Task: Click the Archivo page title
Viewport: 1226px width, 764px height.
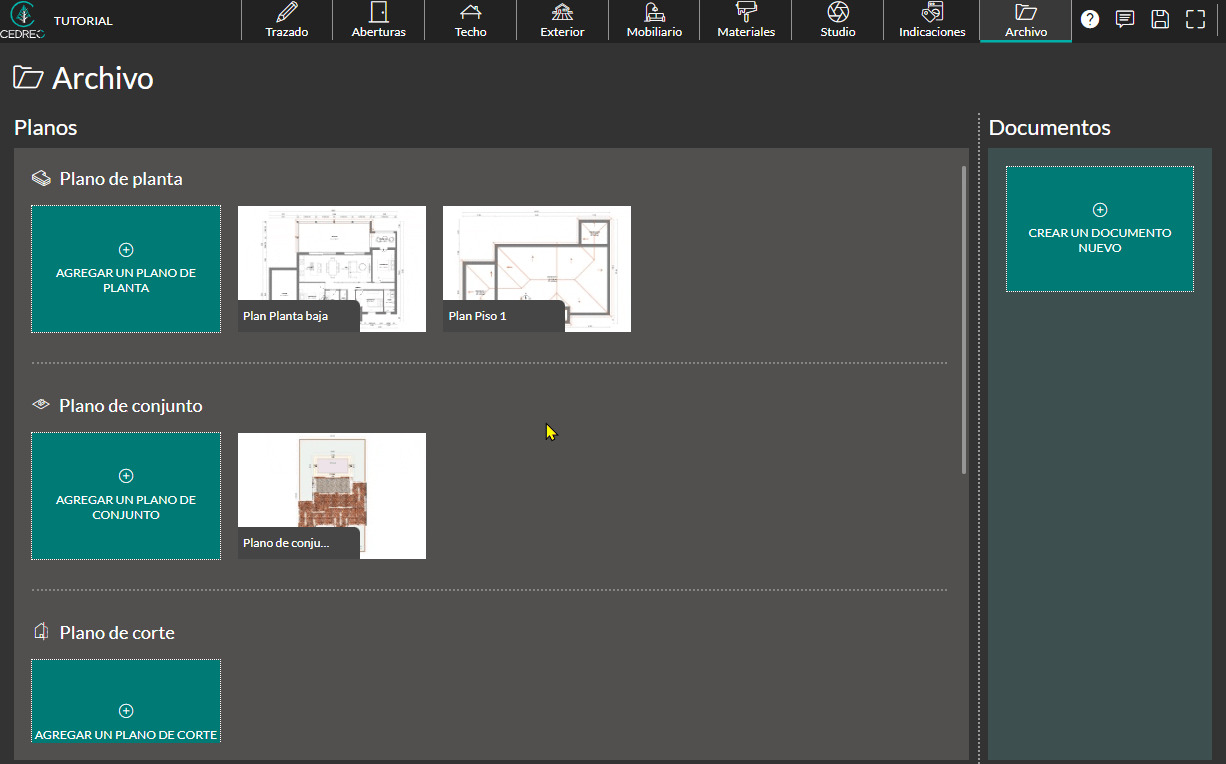Action: (103, 79)
